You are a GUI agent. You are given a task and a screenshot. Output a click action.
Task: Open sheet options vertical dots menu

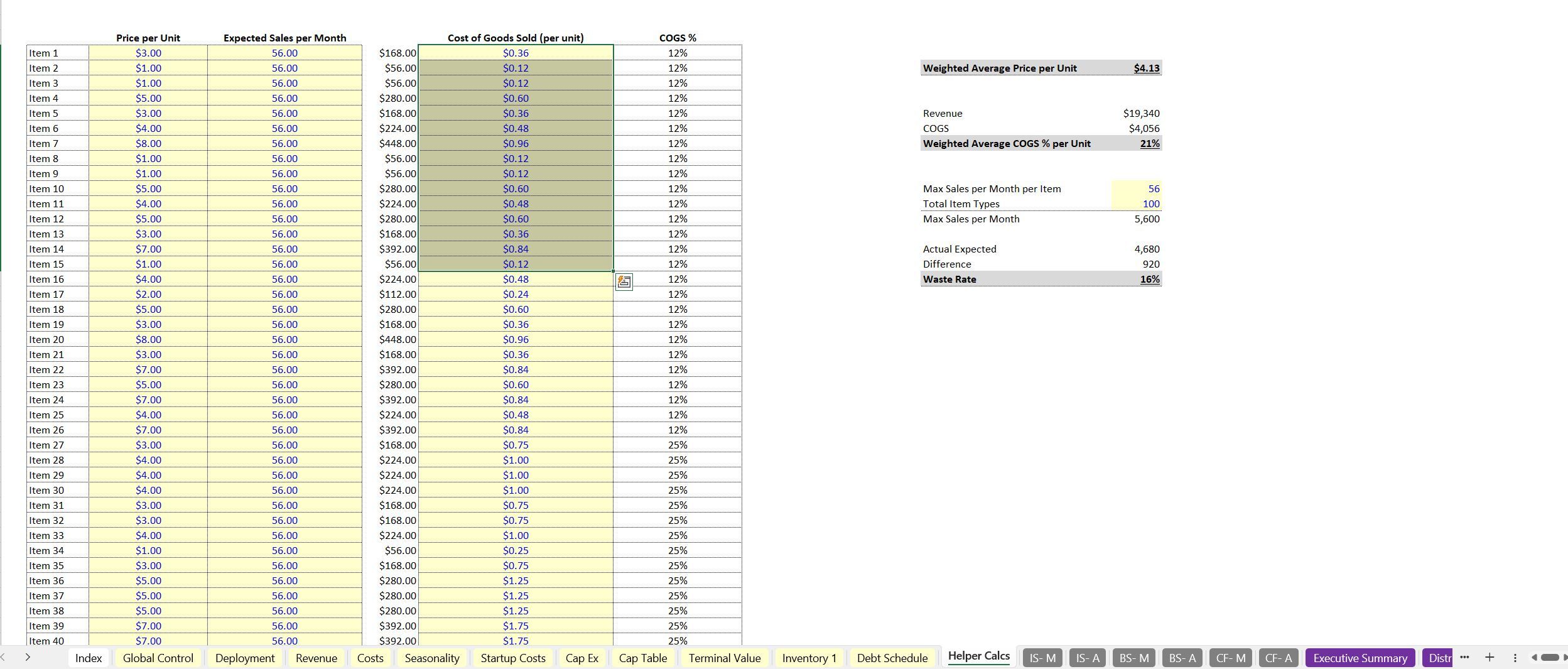coord(1515,658)
